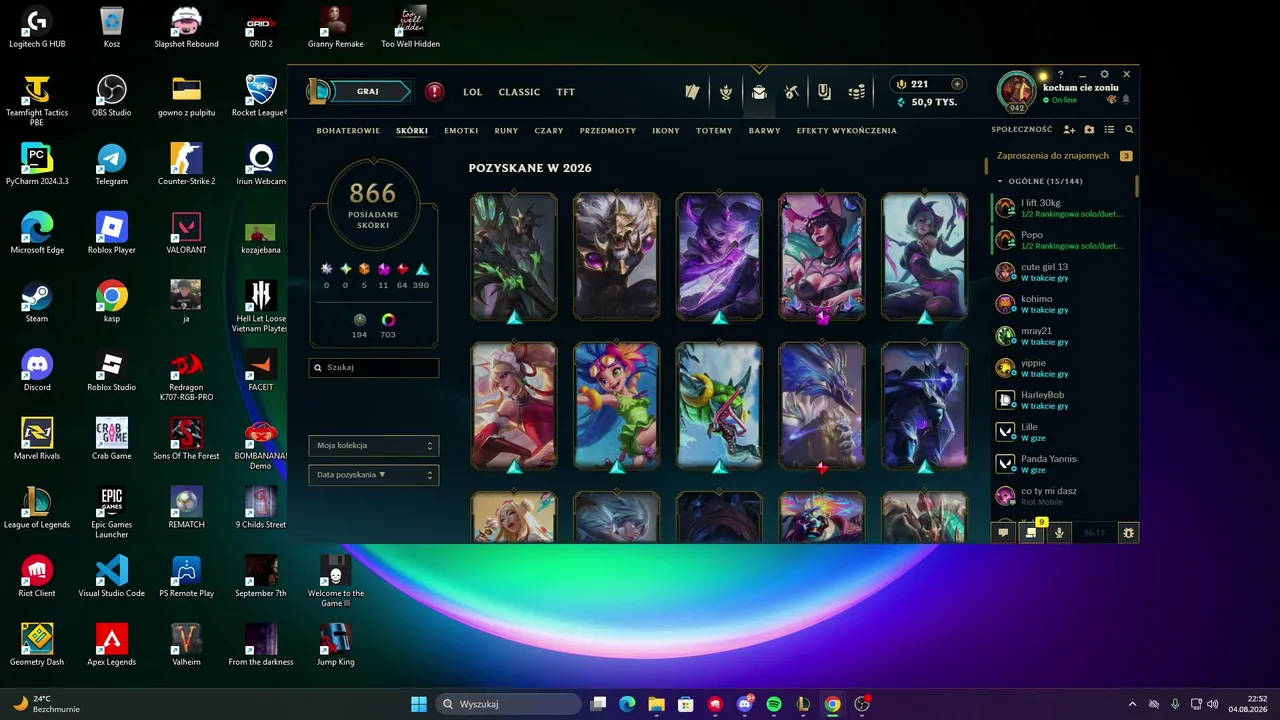Select friend Panda Yannis in list
The height and width of the screenshot is (720, 1280).
(1064, 464)
